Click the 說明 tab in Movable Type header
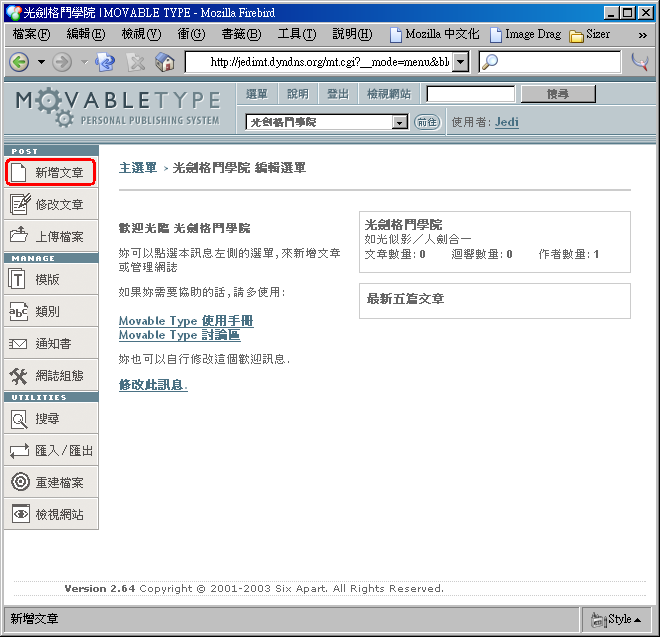This screenshot has height=637, width=660. (298, 94)
